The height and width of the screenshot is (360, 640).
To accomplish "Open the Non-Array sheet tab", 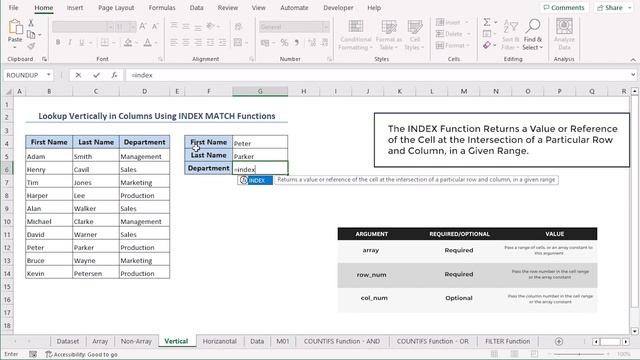I will pyautogui.click(x=136, y=341).
